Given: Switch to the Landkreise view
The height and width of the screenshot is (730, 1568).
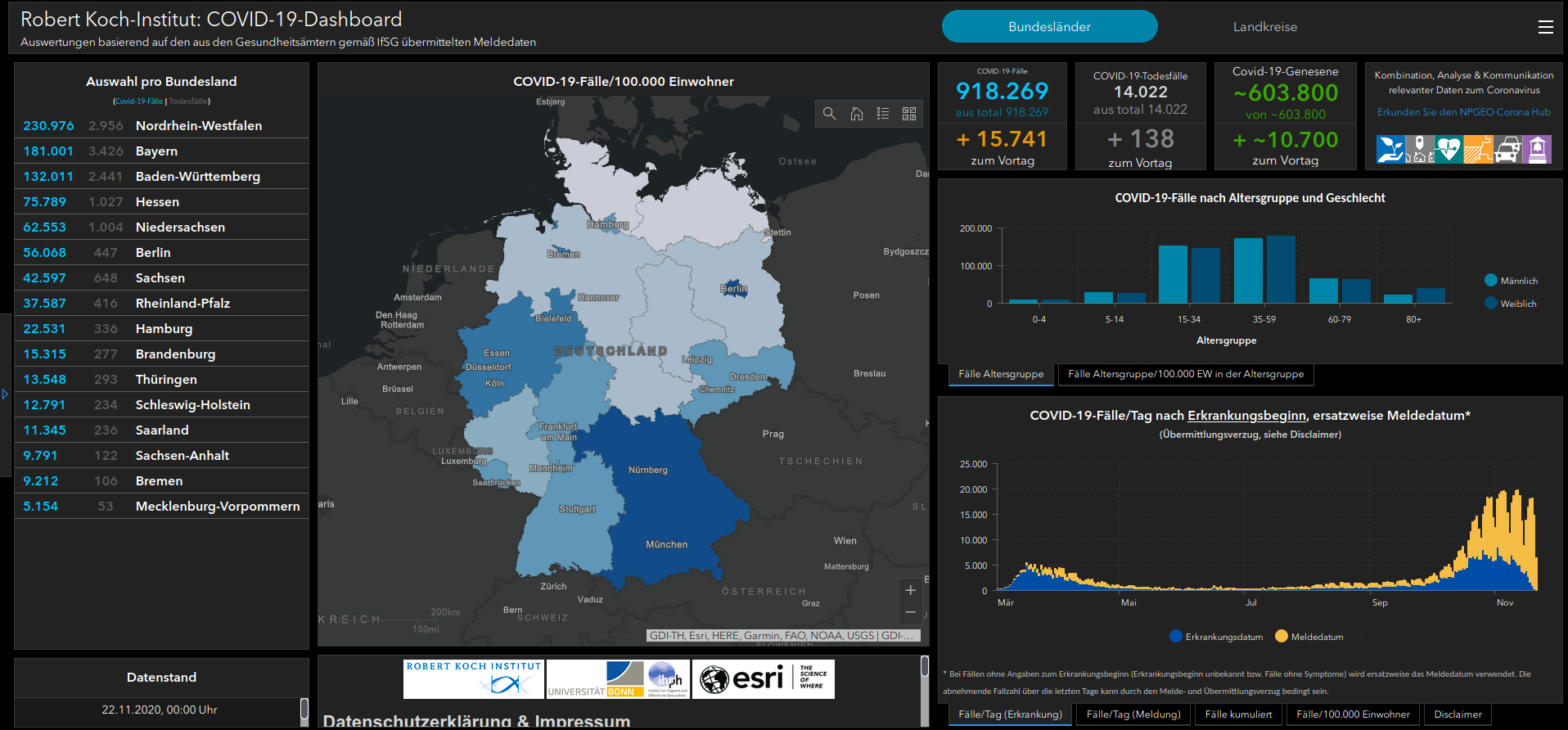Looking at the screenshot, I should click(1264, 27).
